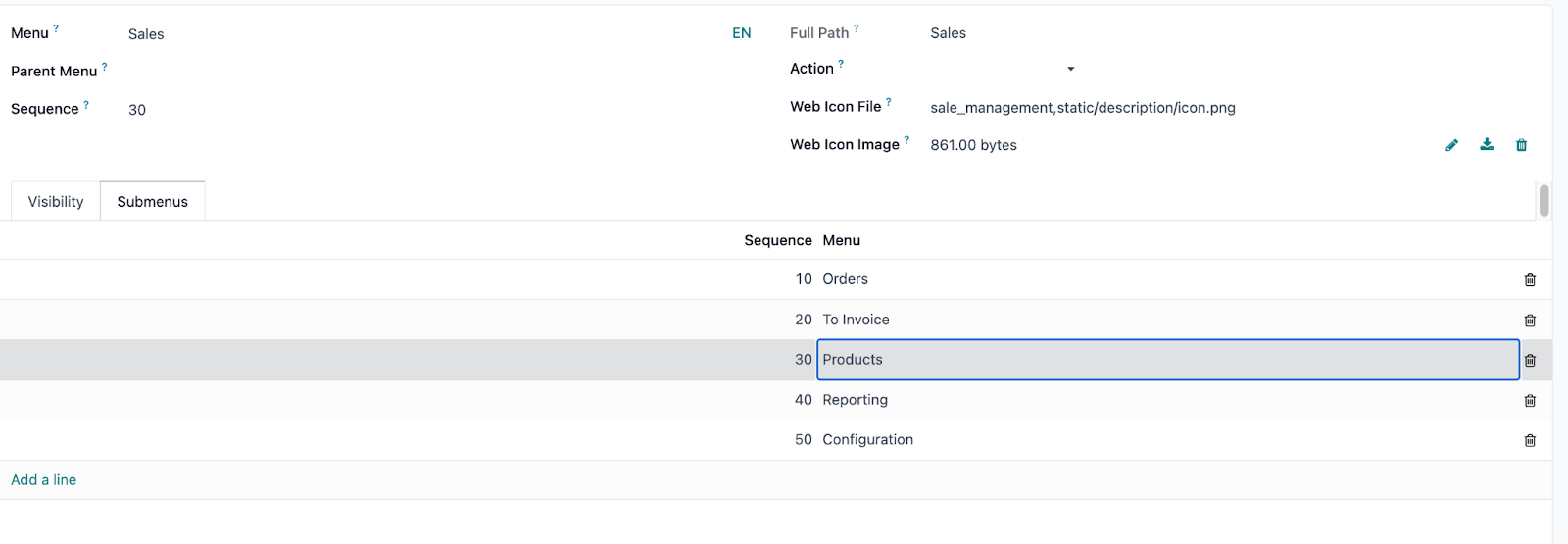1568x544 pixels.
Task: Trash the Products submenu row
Action: point(1530,361)
